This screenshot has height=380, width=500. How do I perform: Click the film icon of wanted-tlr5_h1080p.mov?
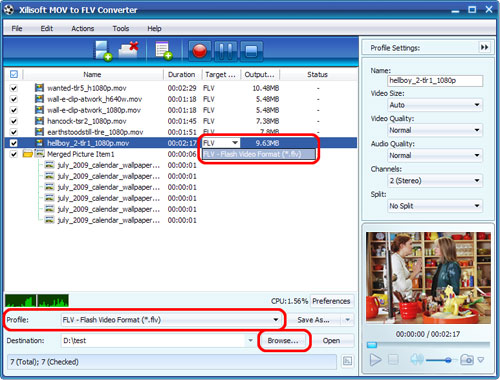(39, 88)
